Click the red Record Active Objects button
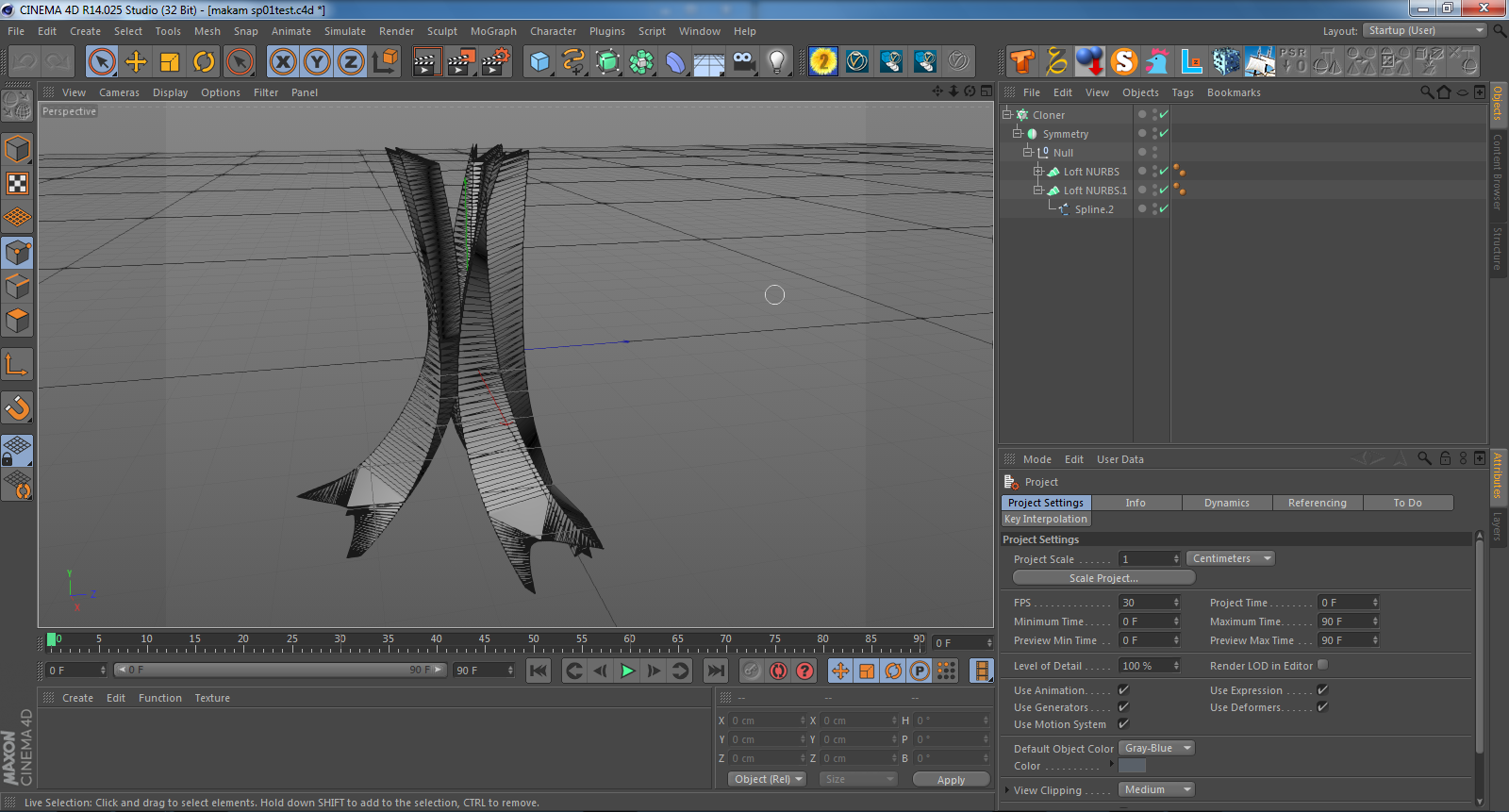This screenshot has width=1509, height=812. click(x=778, y=671)
